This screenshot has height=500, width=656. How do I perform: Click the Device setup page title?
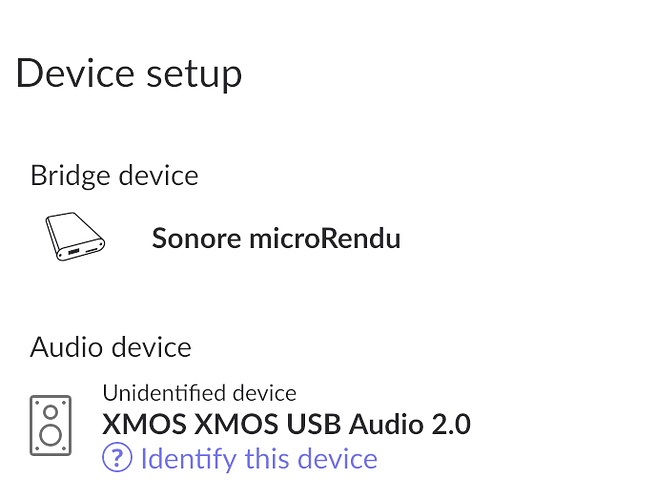coord(129,74)
